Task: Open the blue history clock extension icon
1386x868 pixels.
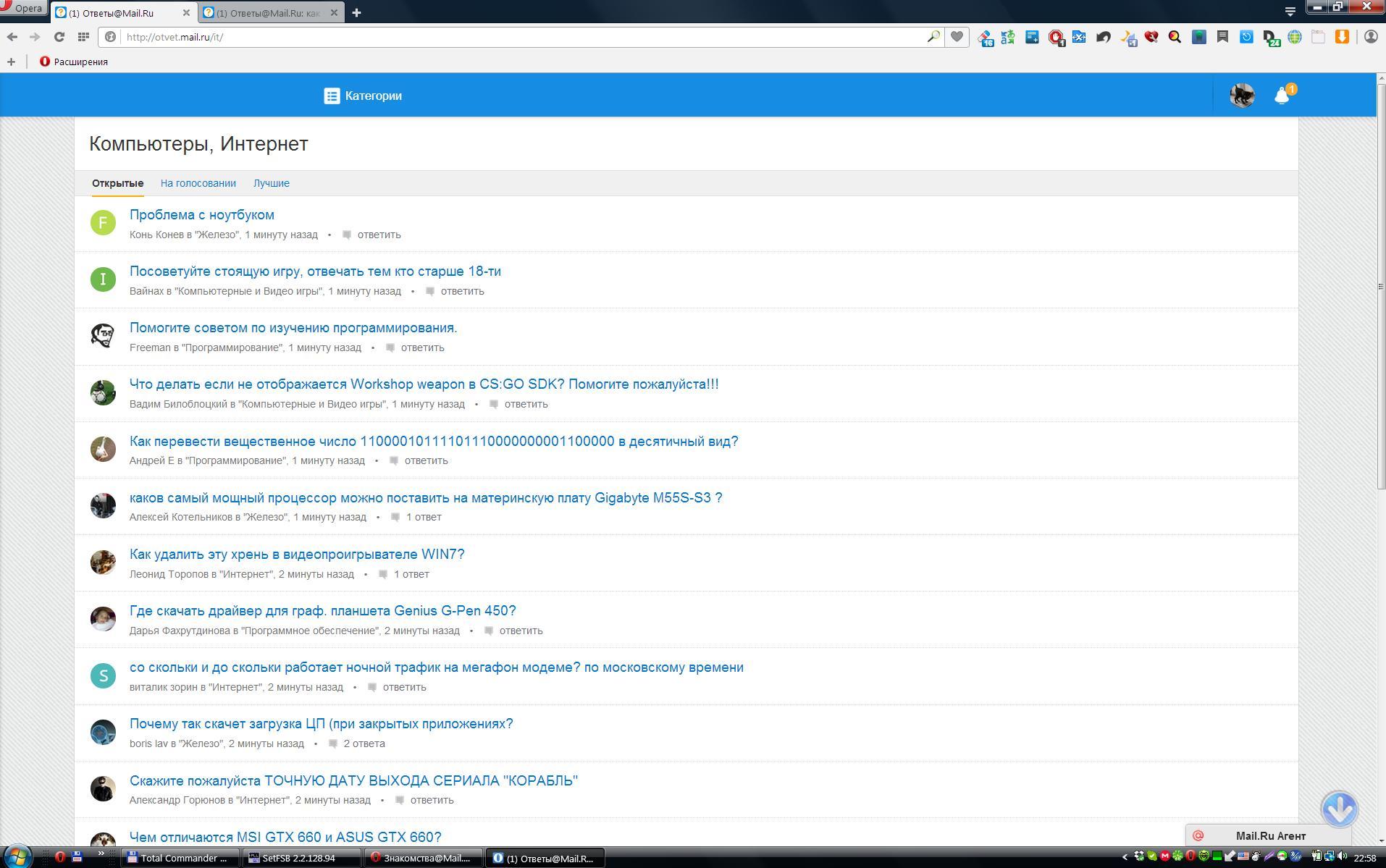Action: click(1246, 36)
